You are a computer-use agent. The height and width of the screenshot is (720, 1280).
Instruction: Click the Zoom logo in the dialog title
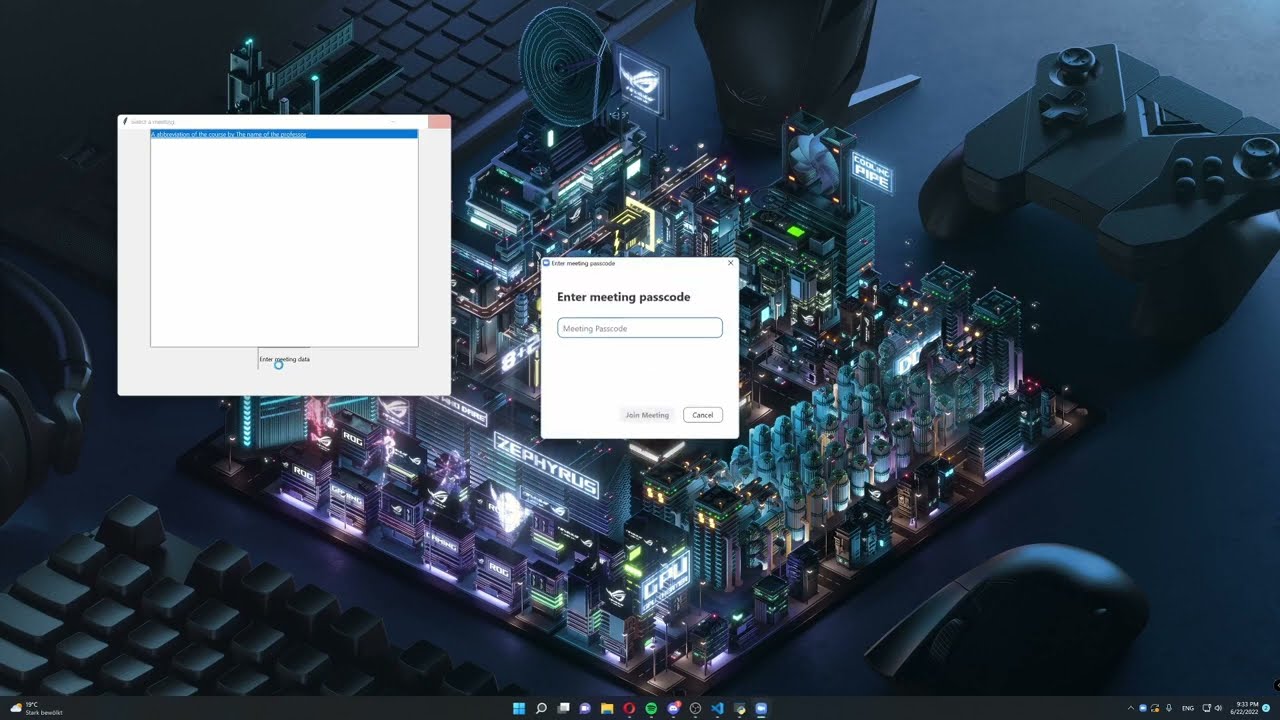(546, 263)
